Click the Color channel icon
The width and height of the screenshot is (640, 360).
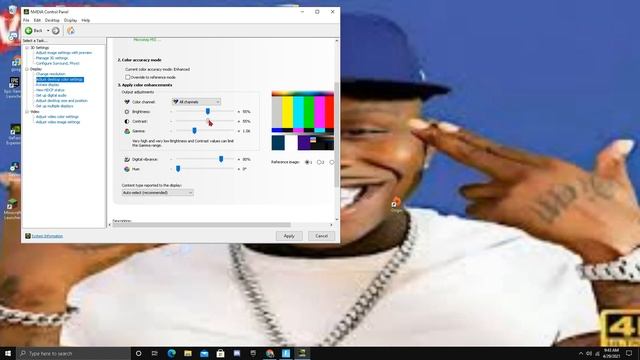click(x=127, y=102)
